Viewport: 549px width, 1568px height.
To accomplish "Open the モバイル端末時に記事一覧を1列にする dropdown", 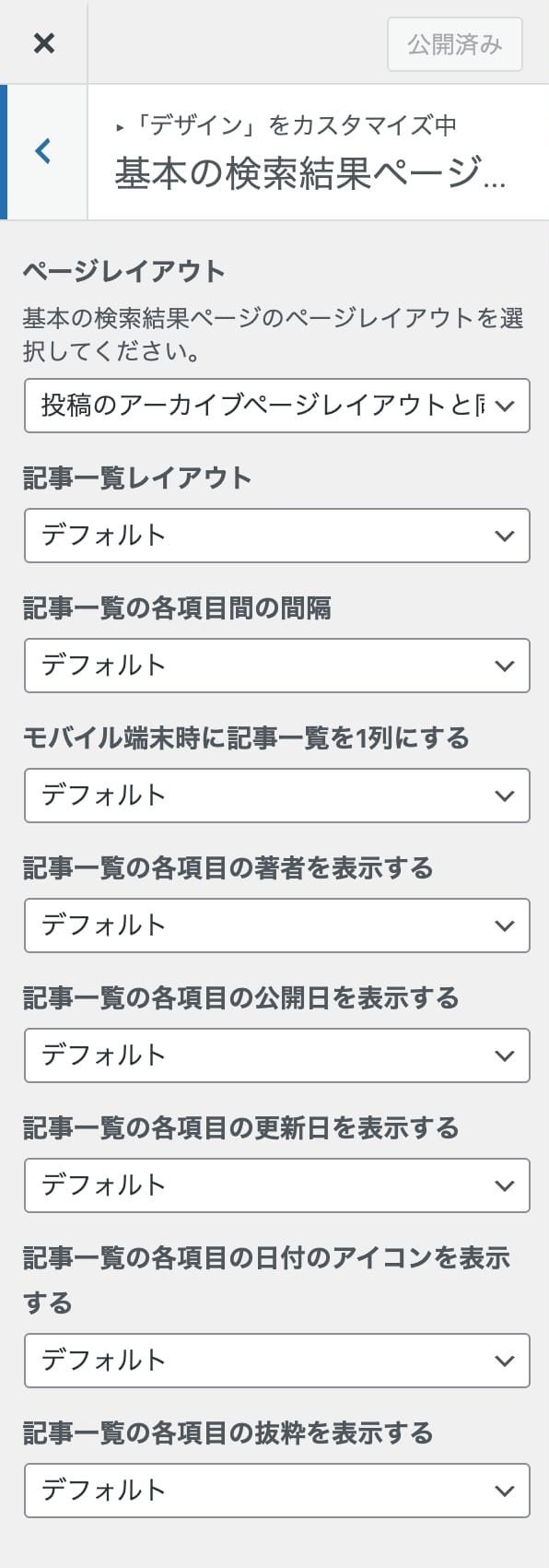I will pyautogui.click(x=277, y=796).
